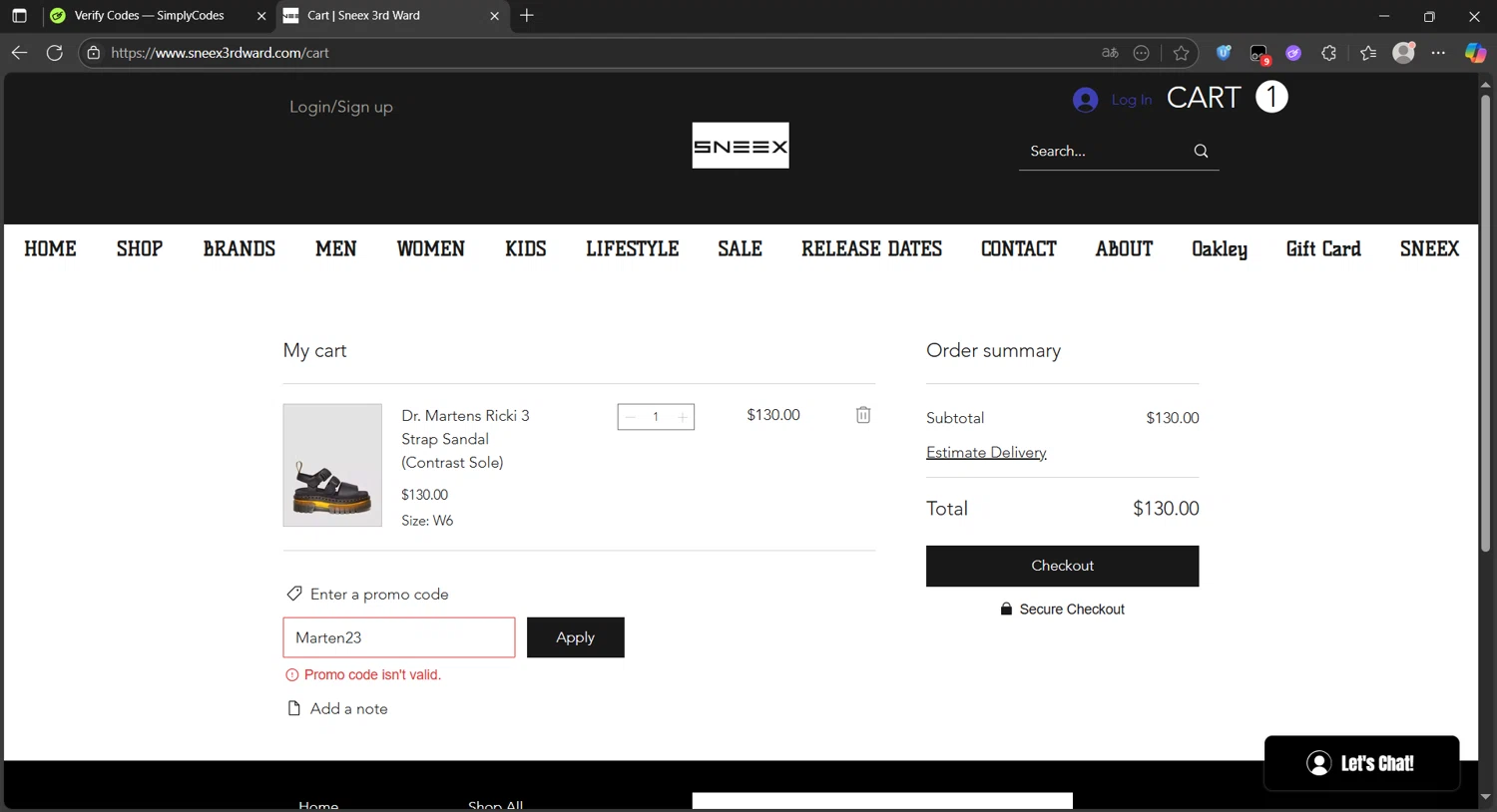Open the purple circular extension icon
Screen dimensions: 1497x812
[1293, 53]
